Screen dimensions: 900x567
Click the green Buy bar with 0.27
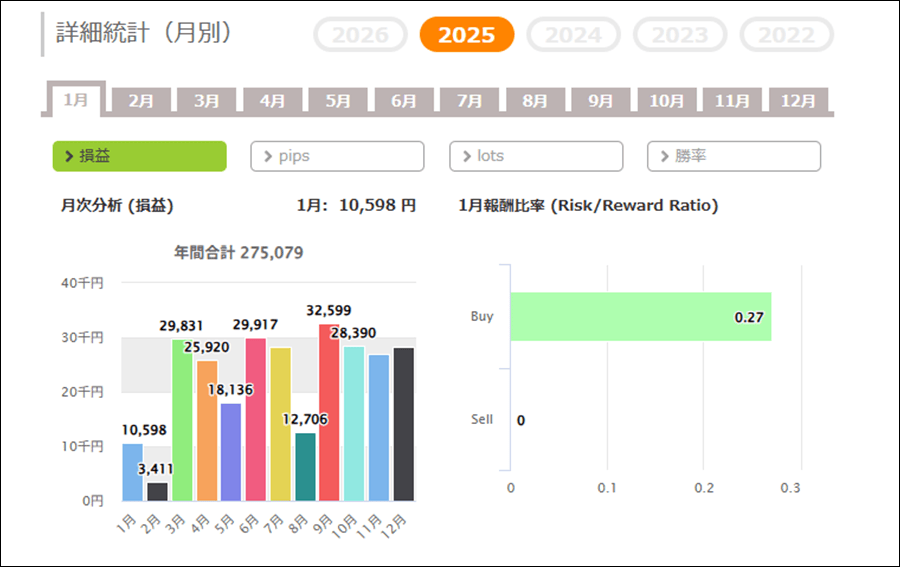click(x=640, y=317)
